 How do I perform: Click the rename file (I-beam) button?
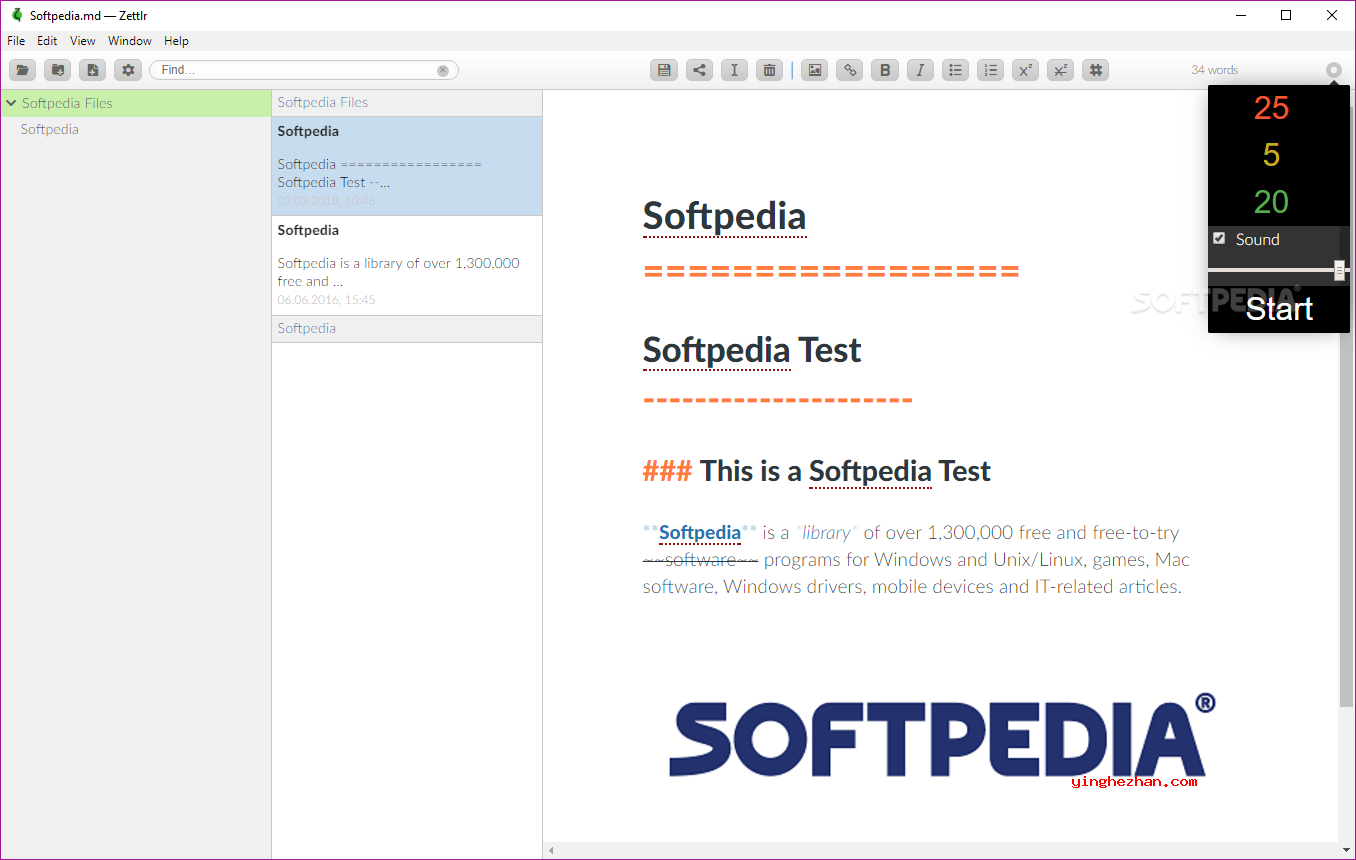click(x=734, y=70)
